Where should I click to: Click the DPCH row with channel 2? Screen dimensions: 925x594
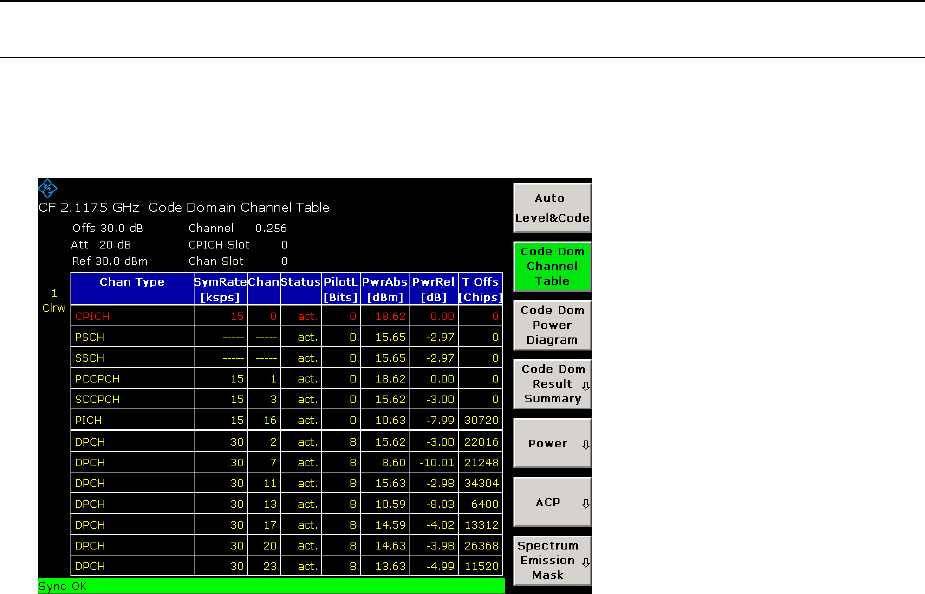coord(287,442)
